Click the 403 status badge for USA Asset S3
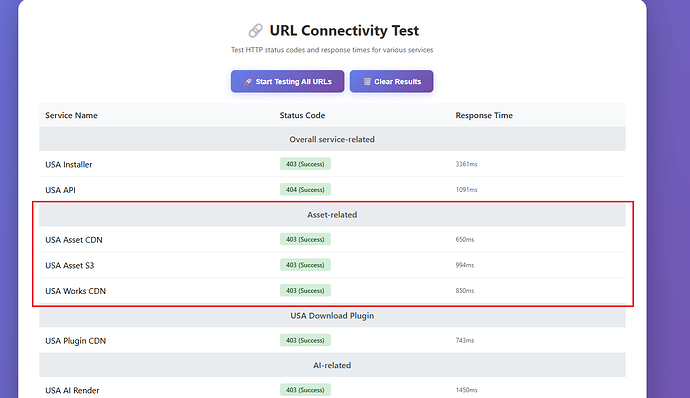The height and width of the screenshot is (398, 690). pos(305,265)
